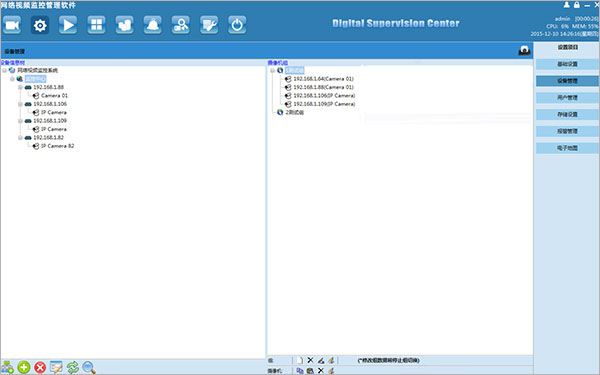Click the green refresh arrows icon
600x375 pixels.
[x=73, y=367]
